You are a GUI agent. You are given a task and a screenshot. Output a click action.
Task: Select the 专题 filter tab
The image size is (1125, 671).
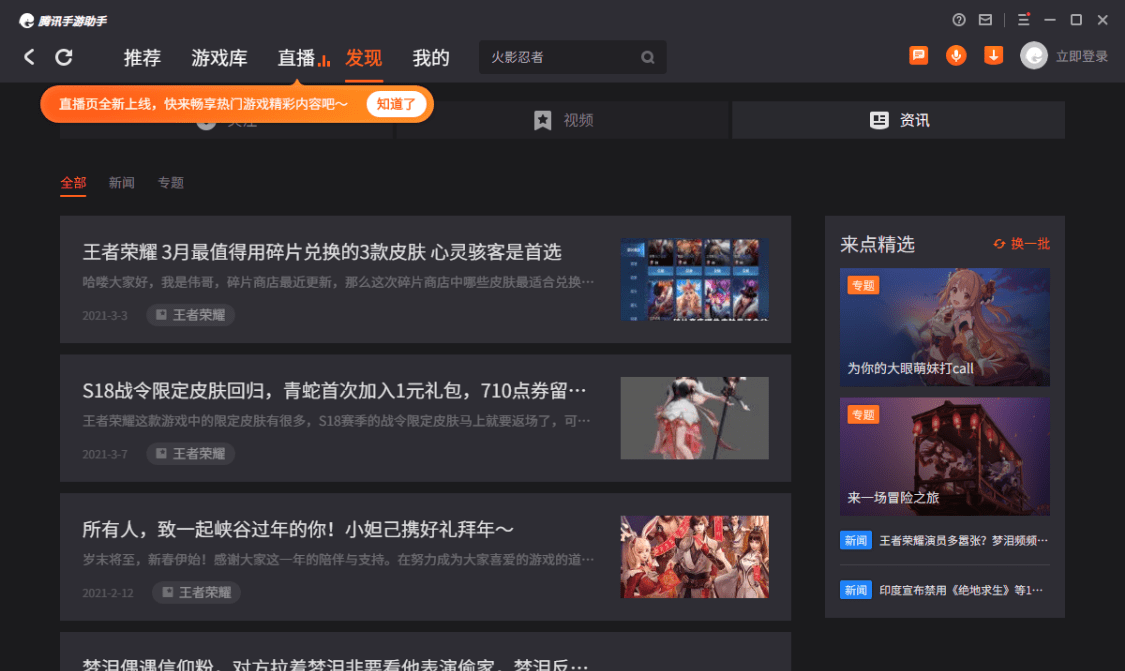point(171,183)
